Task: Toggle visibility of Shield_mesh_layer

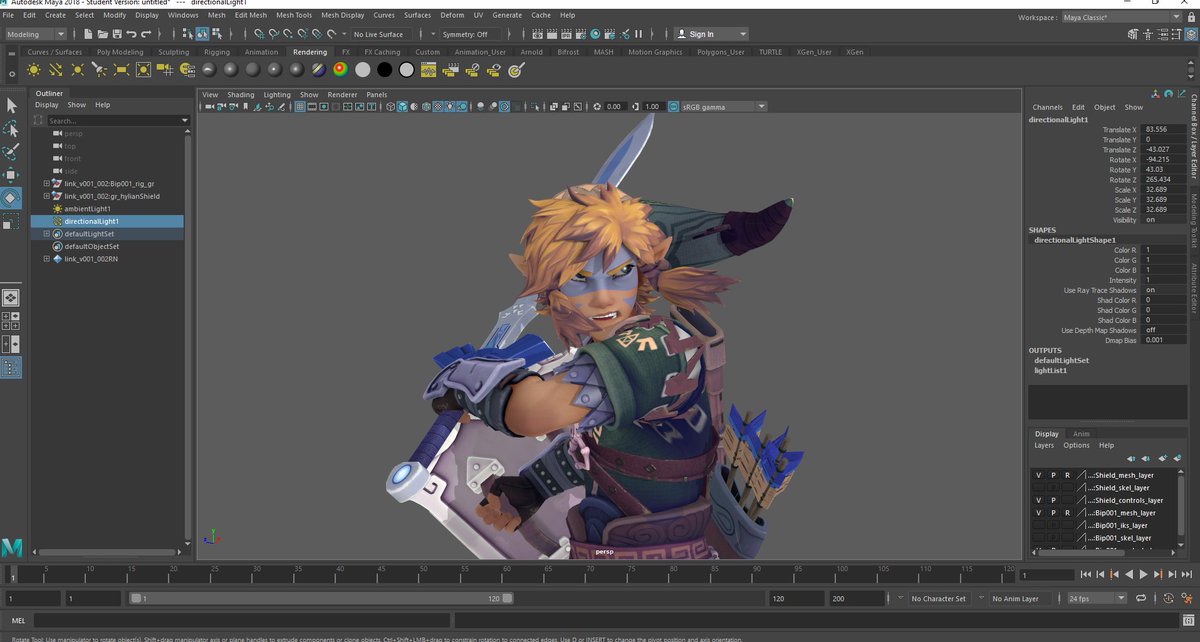Action: click(x=1039, y=475)
